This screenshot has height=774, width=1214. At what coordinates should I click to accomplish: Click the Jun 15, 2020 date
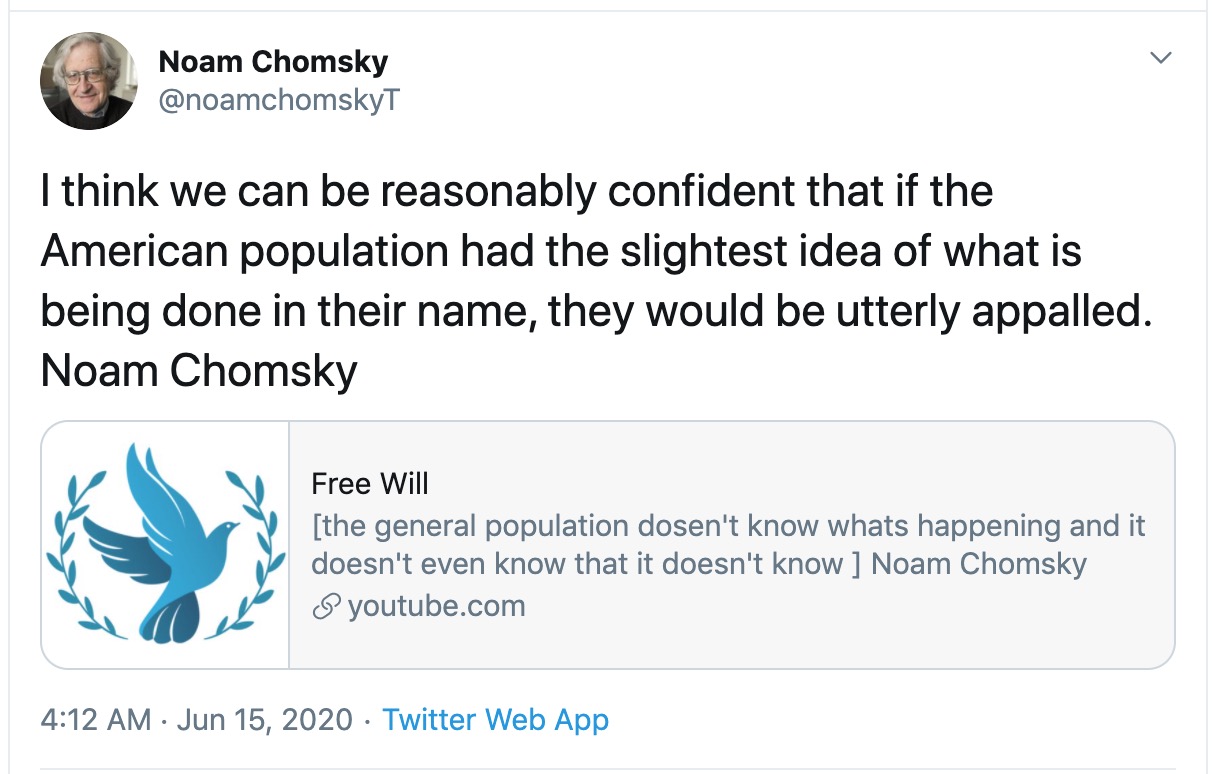coord(265,720)
